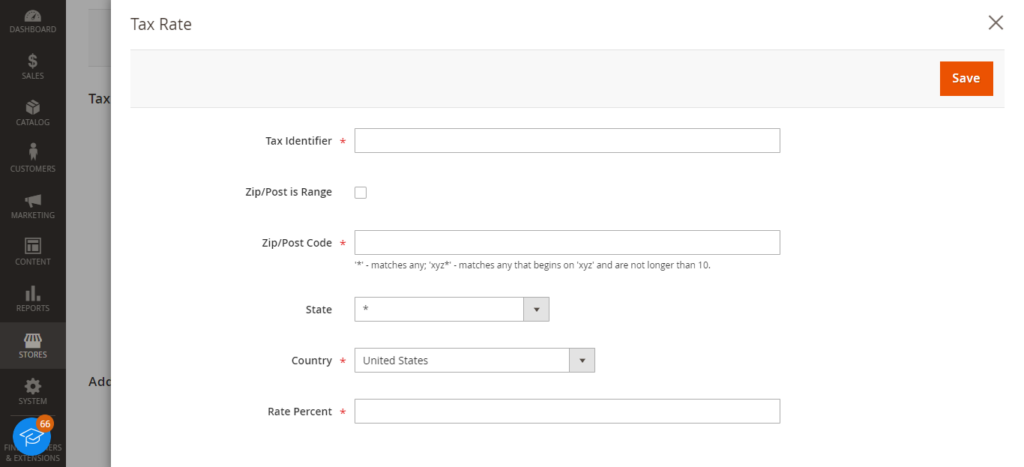Open the Country dropdown showing United States
Image resolution: width=1024 pixels, height=467 pixels.
(x=475, y=361)
